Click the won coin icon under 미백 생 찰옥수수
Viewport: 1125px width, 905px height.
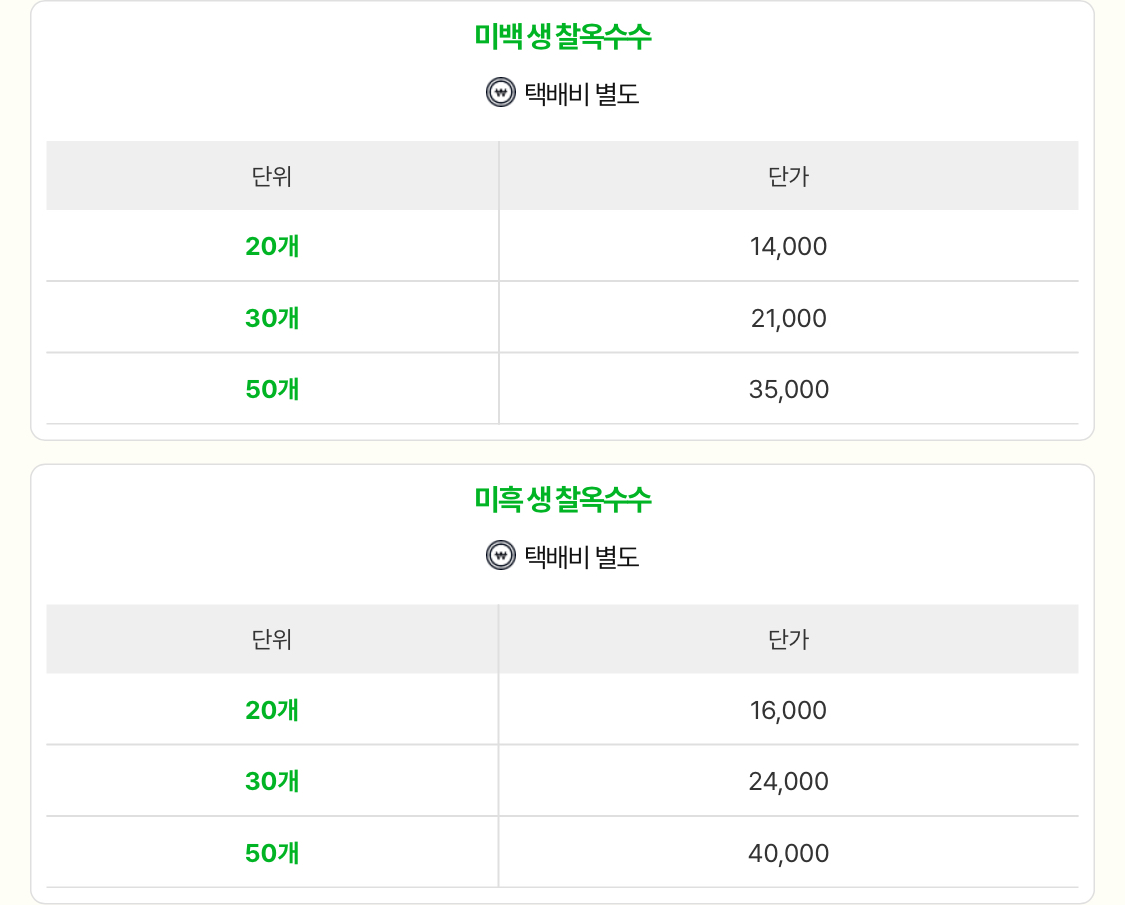point(501,93)
